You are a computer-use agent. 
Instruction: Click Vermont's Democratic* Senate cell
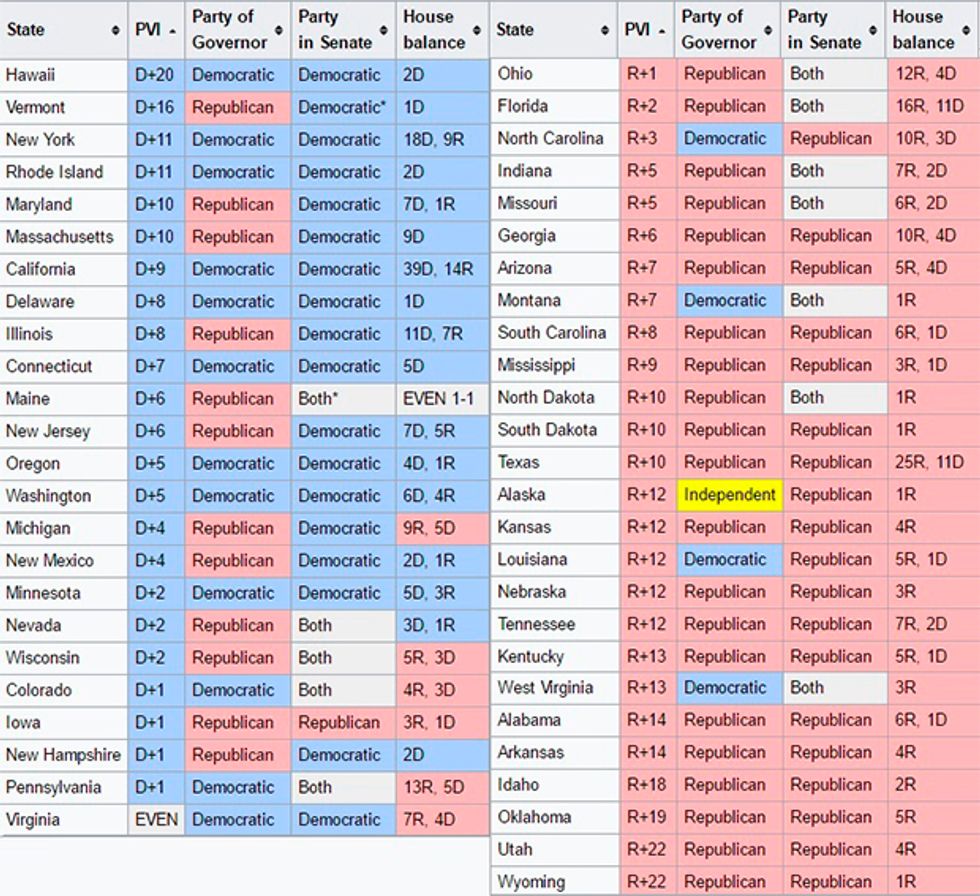(x=342, y=107)
